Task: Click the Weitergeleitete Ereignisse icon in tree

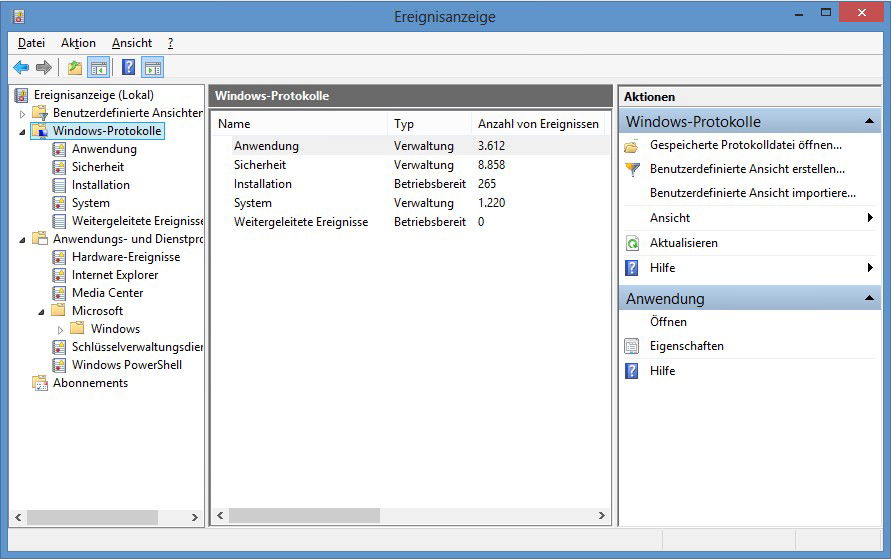Action: pos(59,222)
